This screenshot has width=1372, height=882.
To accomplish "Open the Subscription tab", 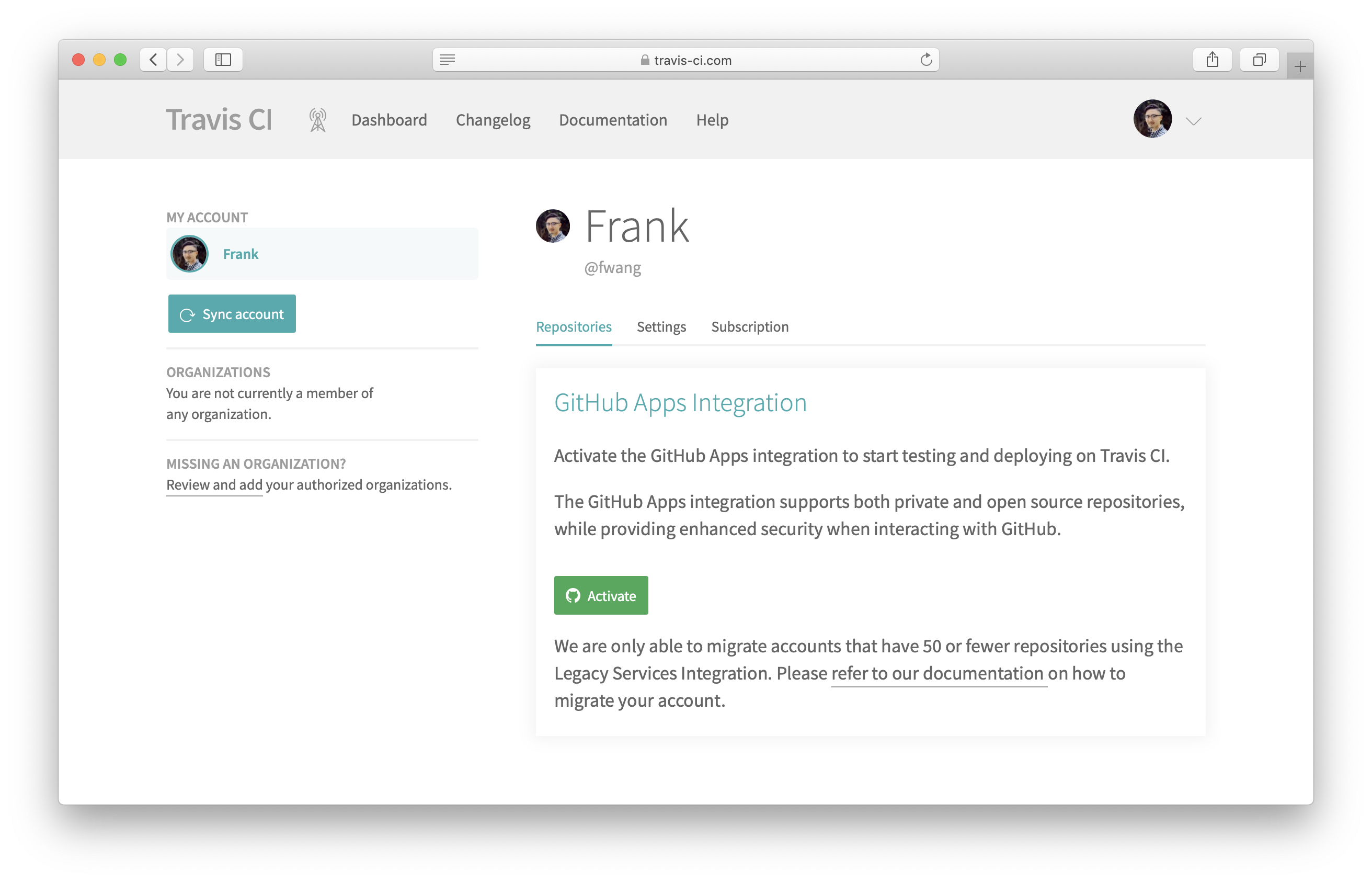I will [749, 326].
